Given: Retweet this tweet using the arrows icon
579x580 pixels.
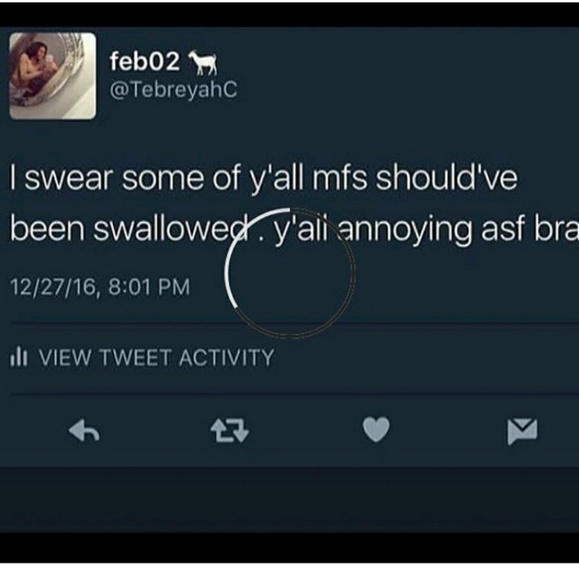Looking at the screenshot, I should pyautogui.click(x=230, y=431).
